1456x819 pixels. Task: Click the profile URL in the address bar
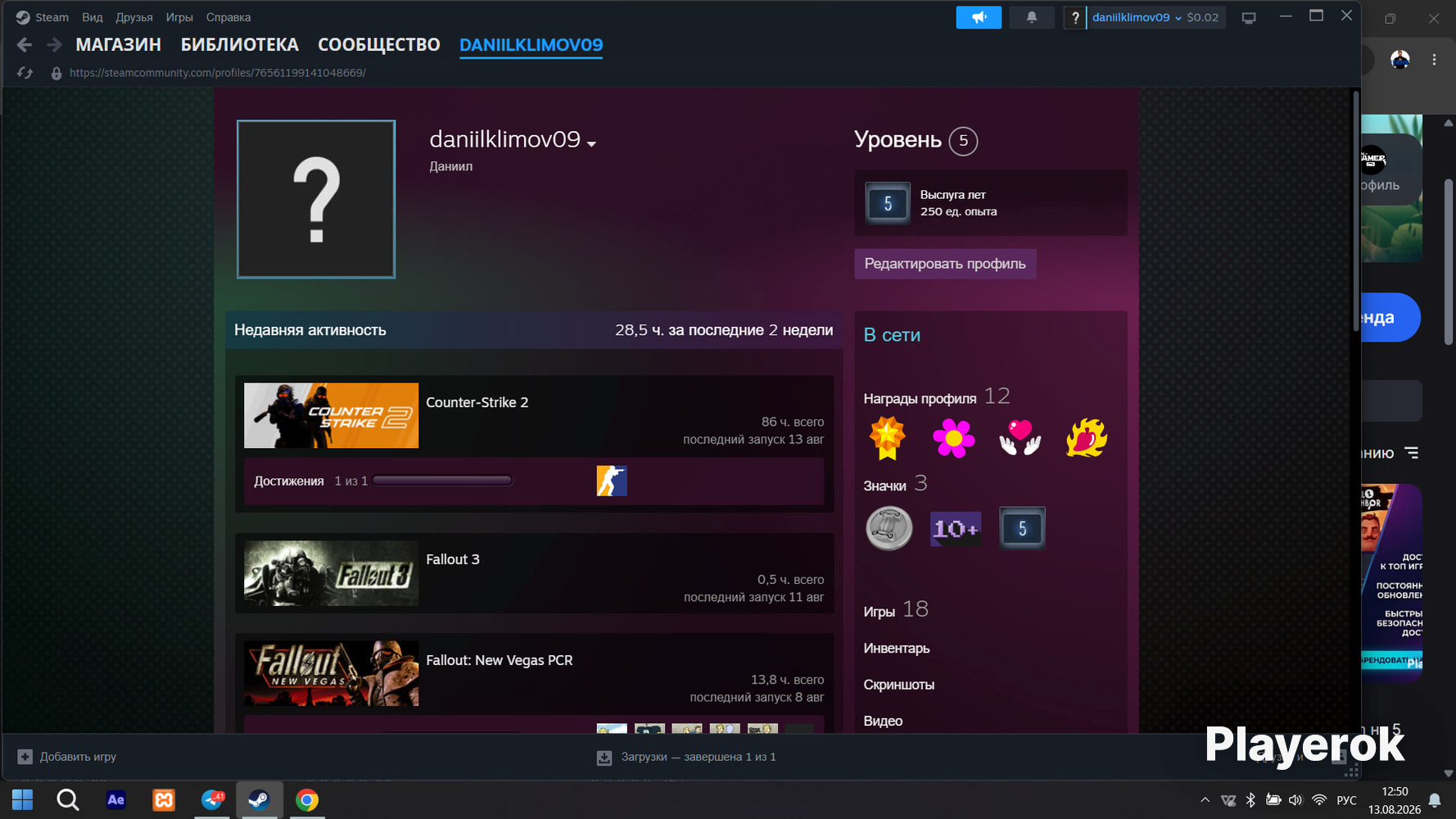[218, 73]
